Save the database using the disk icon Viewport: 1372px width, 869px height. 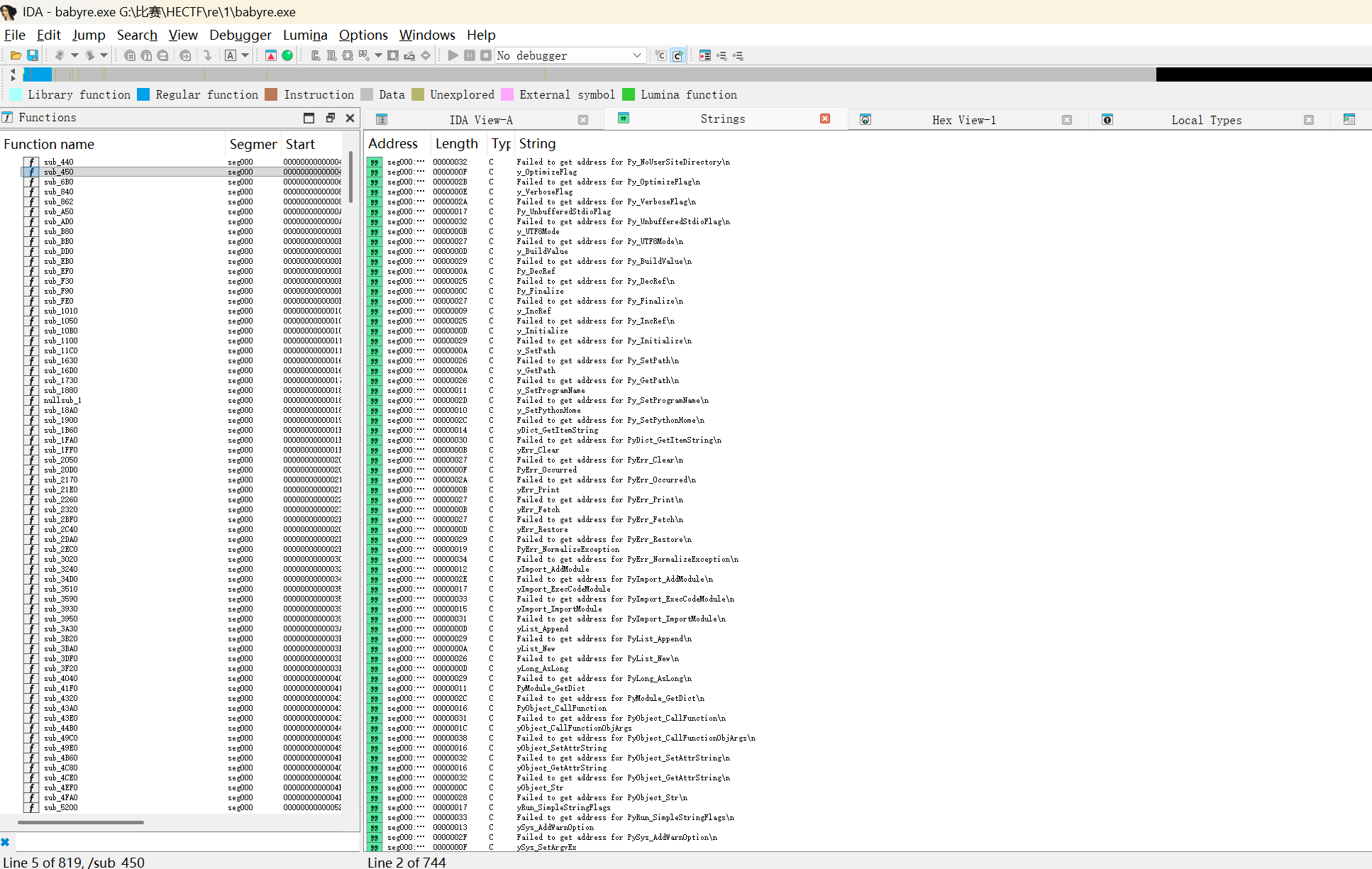(x=33, y=55)
